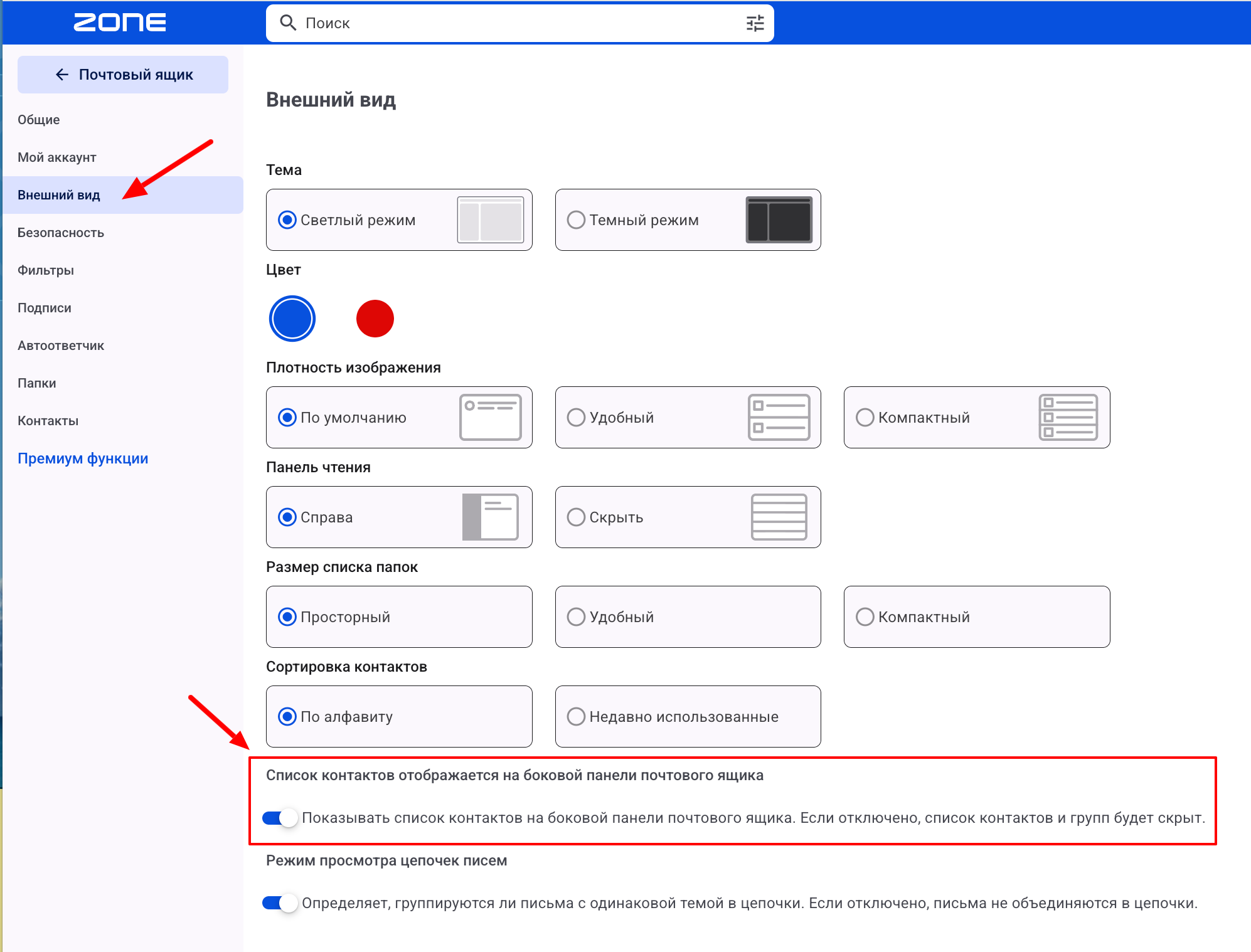Select the Темный режим radio button
Viewport: 1251px width, 952px height.
576,220
